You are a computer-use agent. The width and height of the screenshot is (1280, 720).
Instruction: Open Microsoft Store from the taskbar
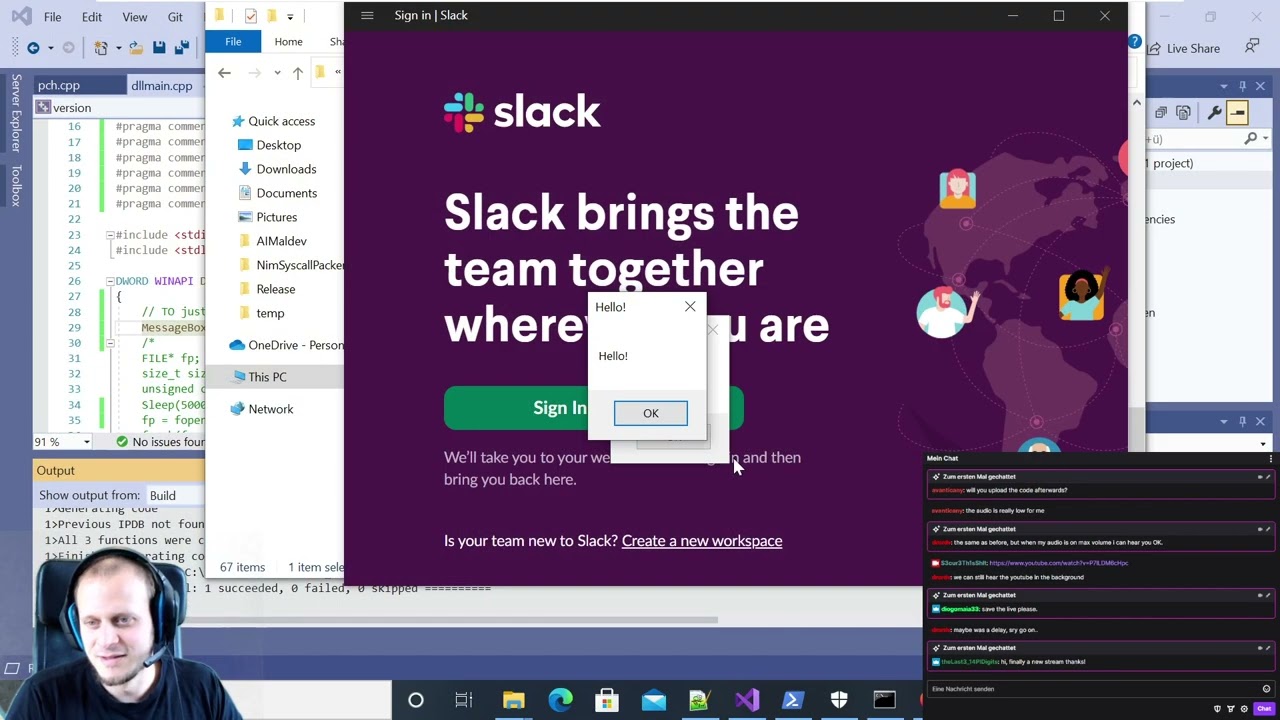click(x=607, y=700)
